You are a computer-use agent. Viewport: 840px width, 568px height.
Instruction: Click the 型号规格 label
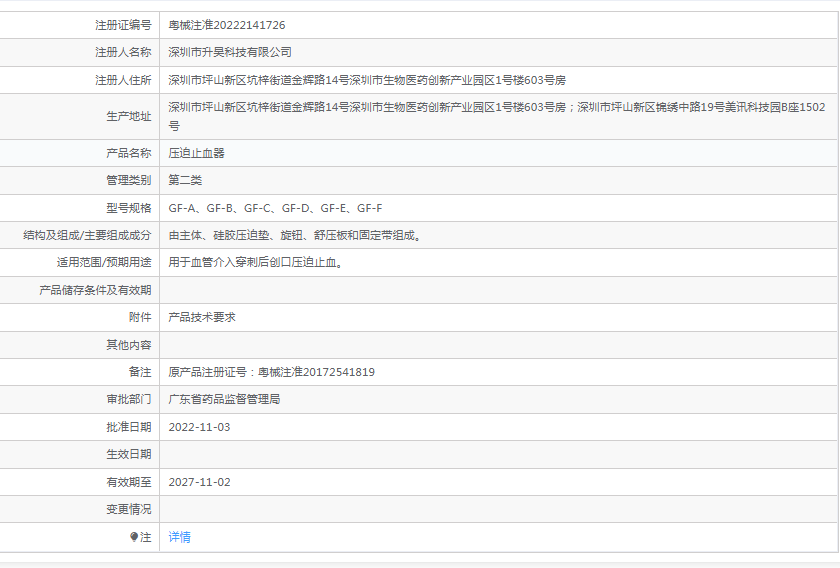point(129,208)
